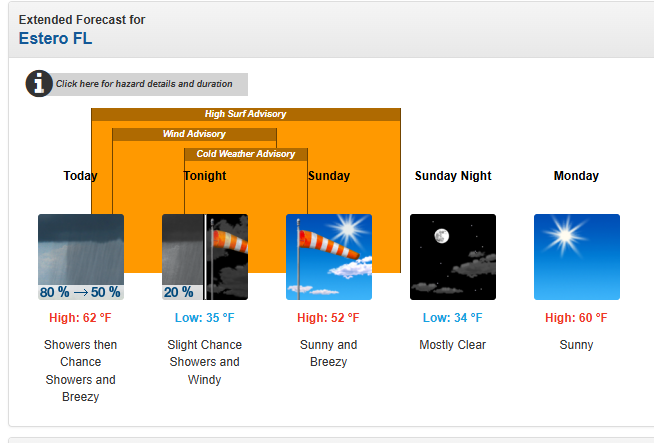The width and height of the screenshot is (654, 443).
Task: Open the Wind Advisory banner
Action: [x=194, y=134]
